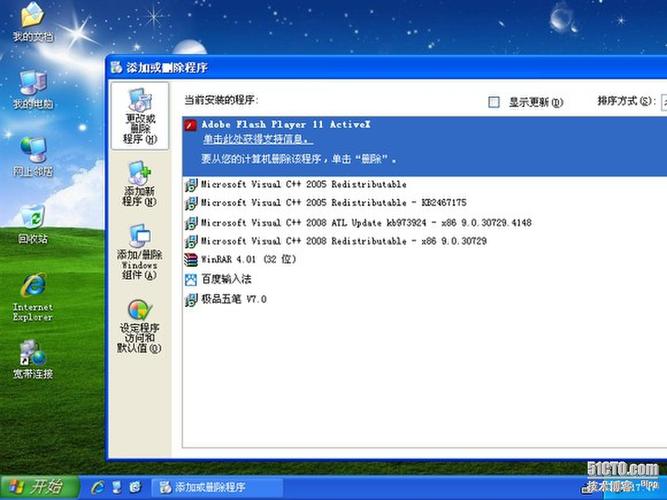667x500 pixels.
Task: Click the third quick launch icon on the taskbar
Action: [135, 486]
